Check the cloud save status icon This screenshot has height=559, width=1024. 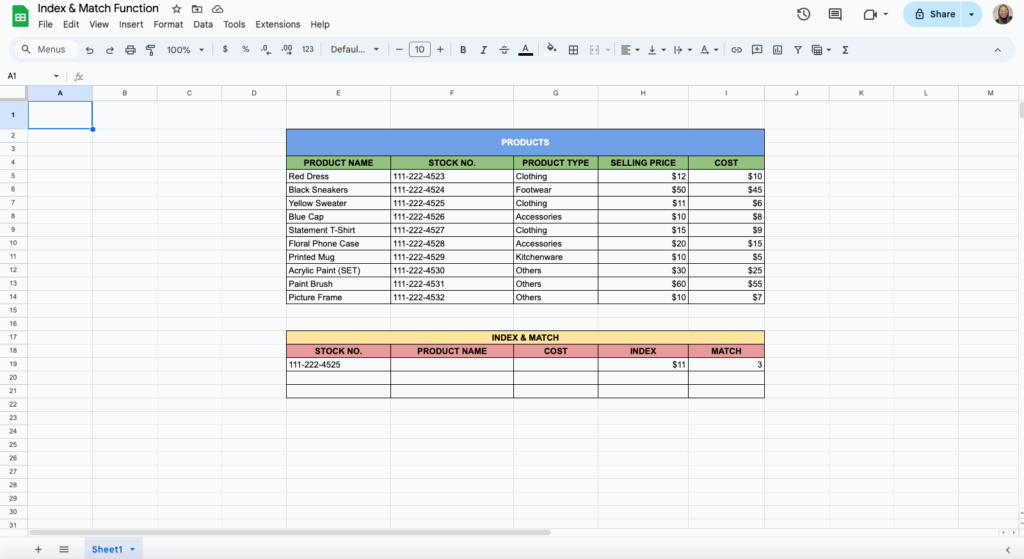(x=217, y=9)
